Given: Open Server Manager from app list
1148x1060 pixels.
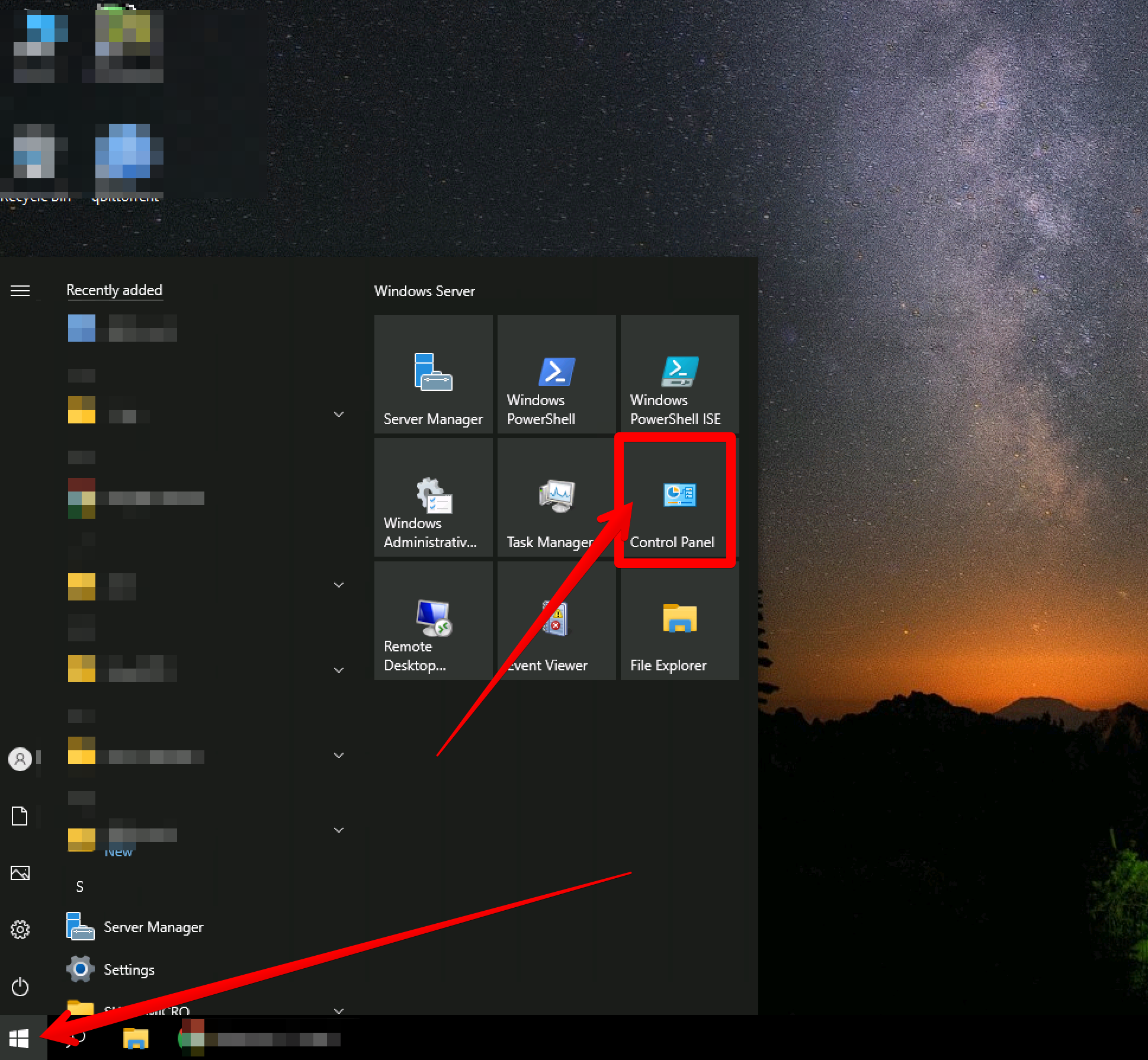Looking at the screenshot, I should [153, 927].
